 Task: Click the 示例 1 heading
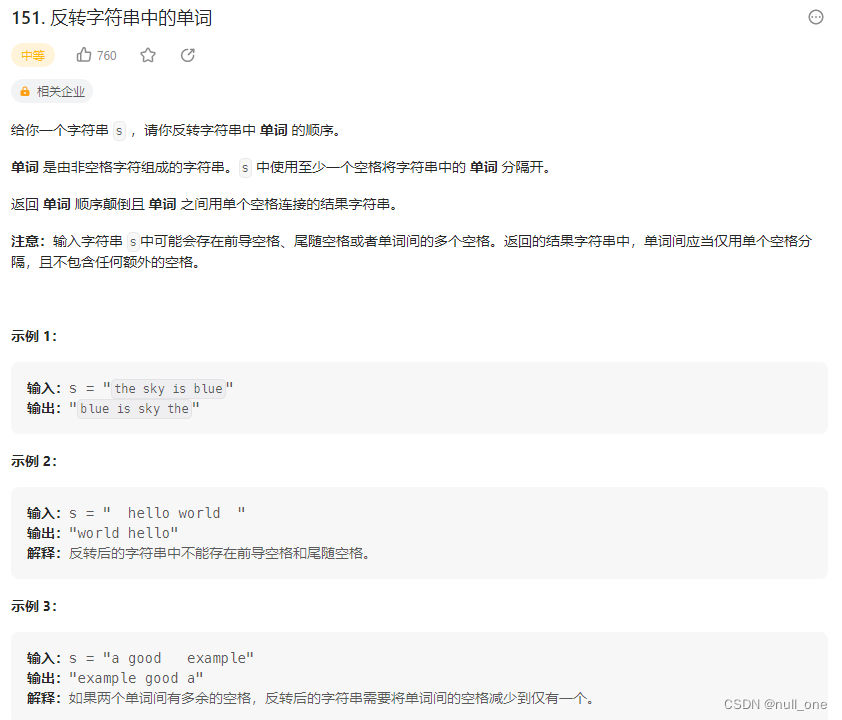[34, 336]
